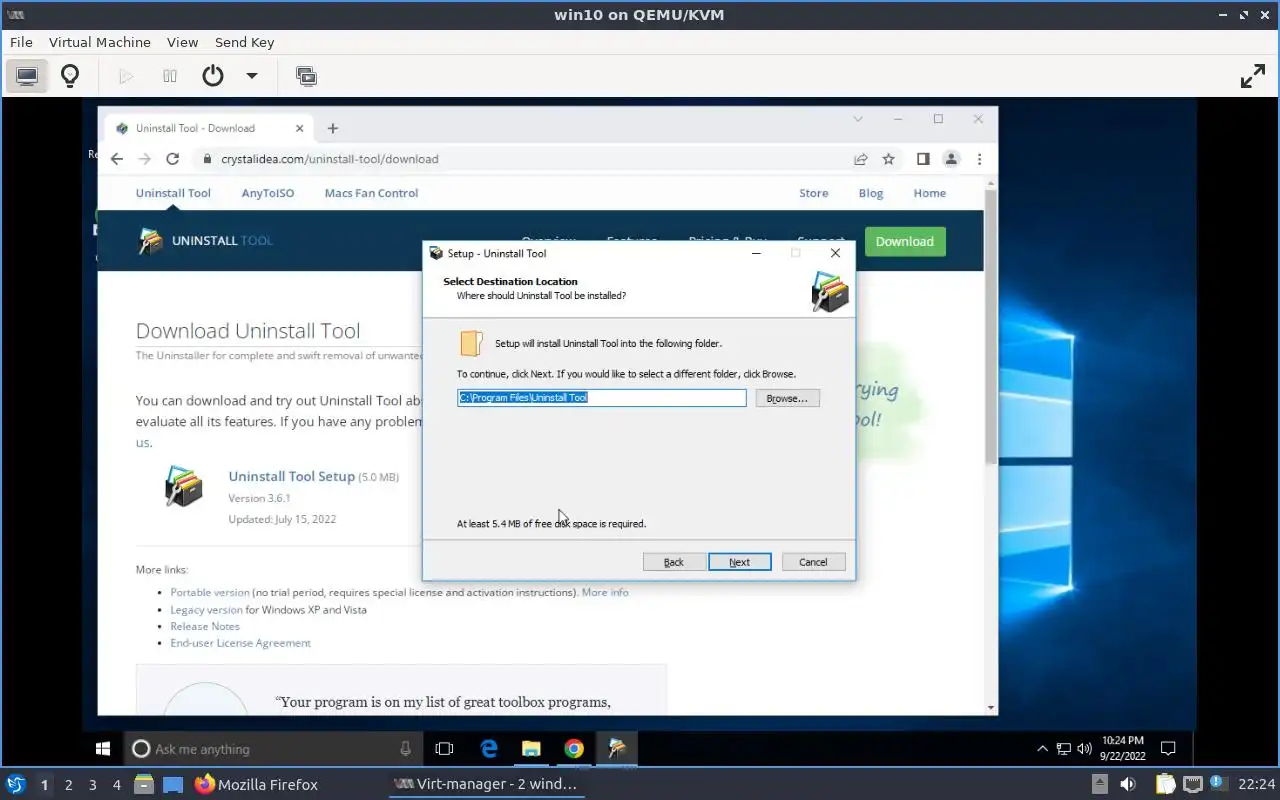Select the Uninstall Tool - Download browser tab

(x=210, y=128)
